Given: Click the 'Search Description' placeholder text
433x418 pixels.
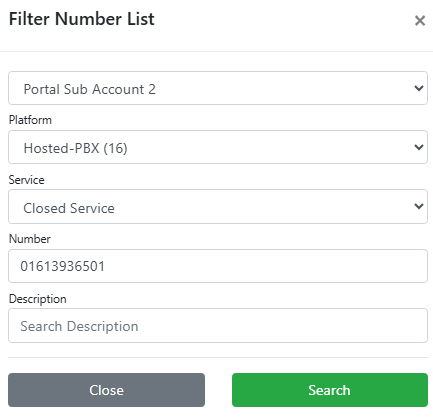Looking at the screenshot, I should [x=79, y=326].
